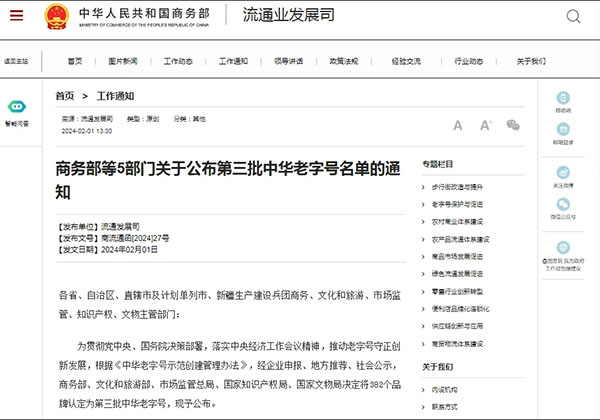
Task: Open the 经验交流 nav tab
Action: [407, 61]
